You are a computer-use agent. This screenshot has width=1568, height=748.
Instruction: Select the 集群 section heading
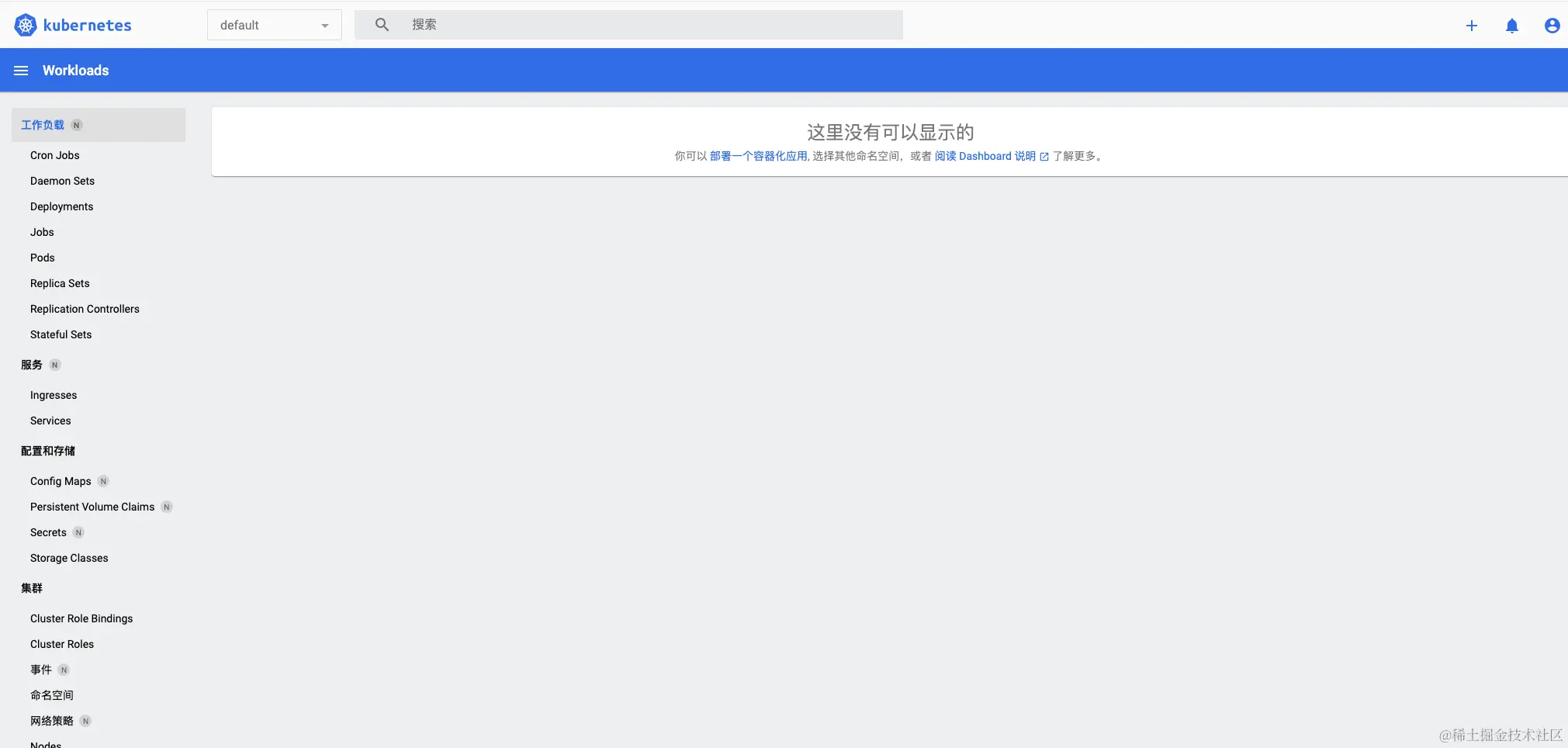pos(32,588)
